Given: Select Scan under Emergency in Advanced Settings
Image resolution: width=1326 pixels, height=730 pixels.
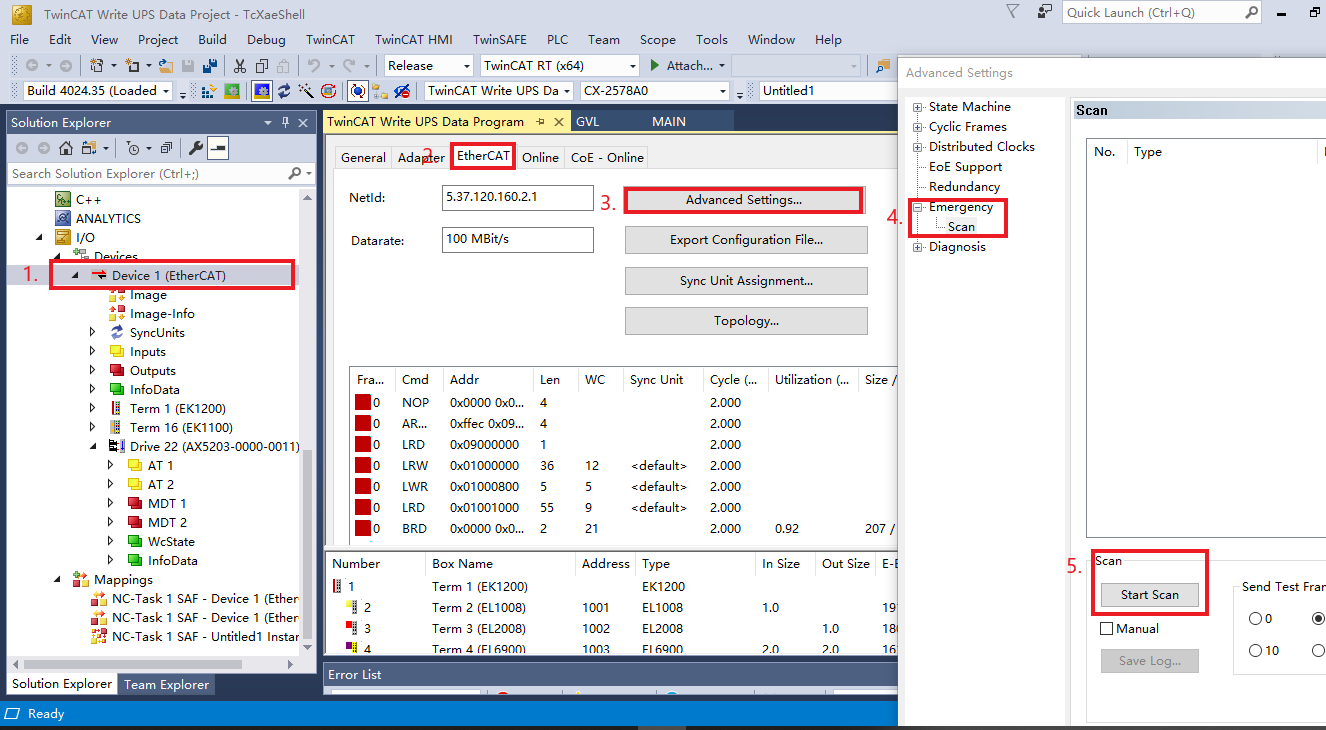Looking at the screenshot, I should [x=961, y=227].
